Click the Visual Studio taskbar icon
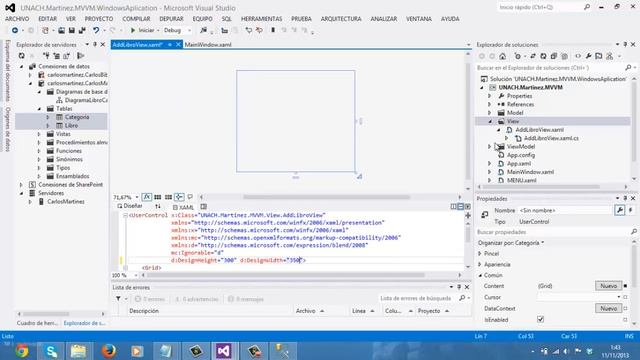This screenshot has height=360, width=640. (x=224, y=351)
